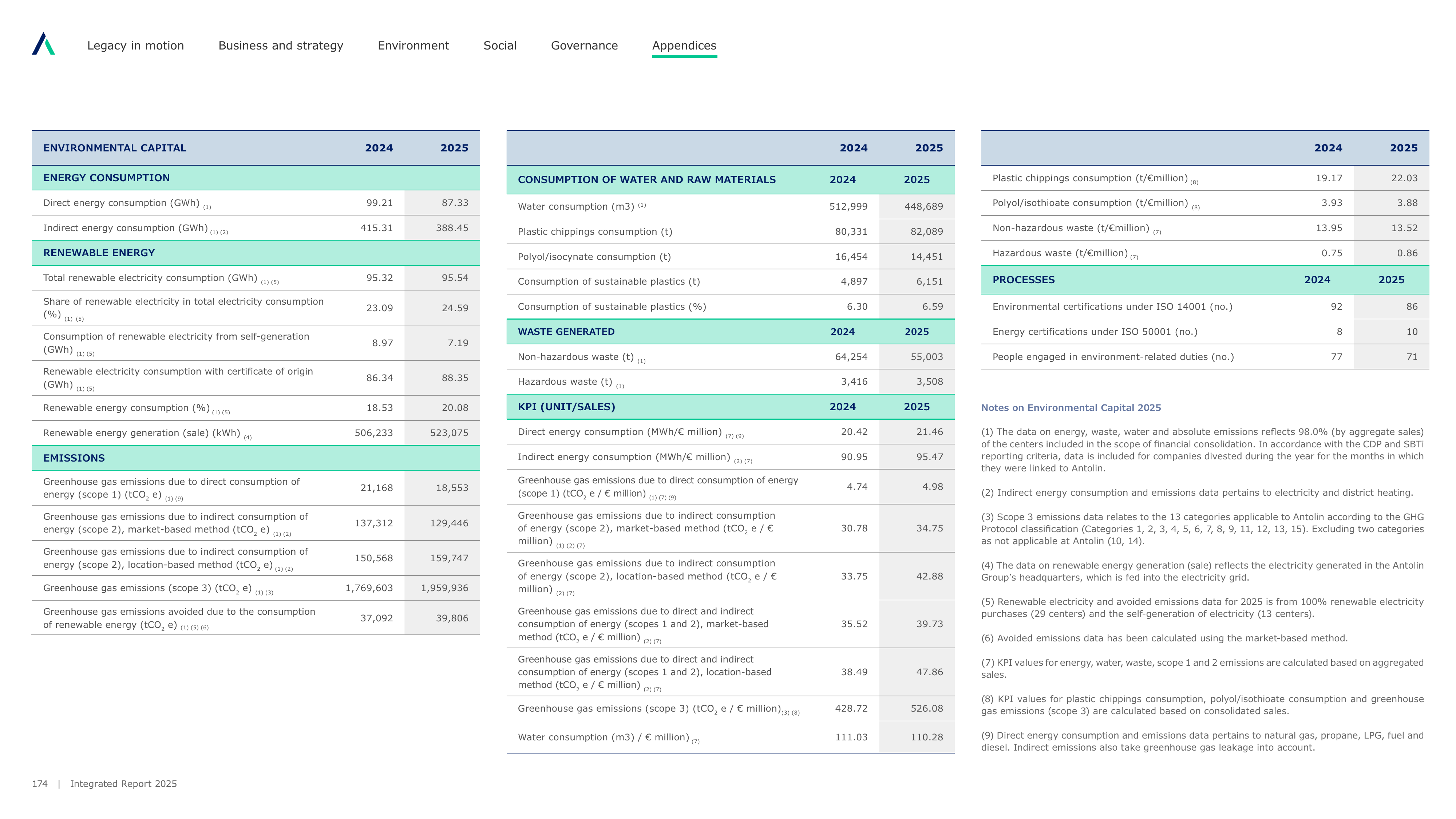1456x819 pixels.
Task: Click the plastic chippings value 82,089
Action: point(926,232)
